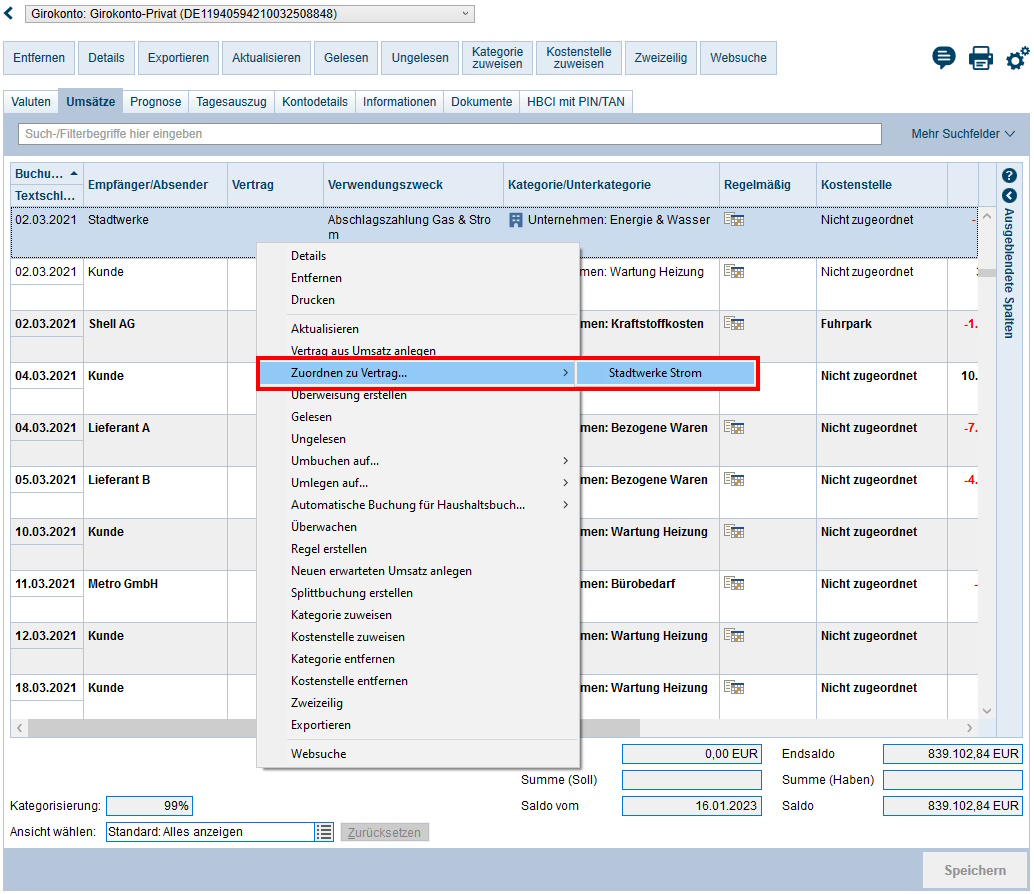
Task: Mark as Gelesen via toolbar button
Action: point(346,58)
